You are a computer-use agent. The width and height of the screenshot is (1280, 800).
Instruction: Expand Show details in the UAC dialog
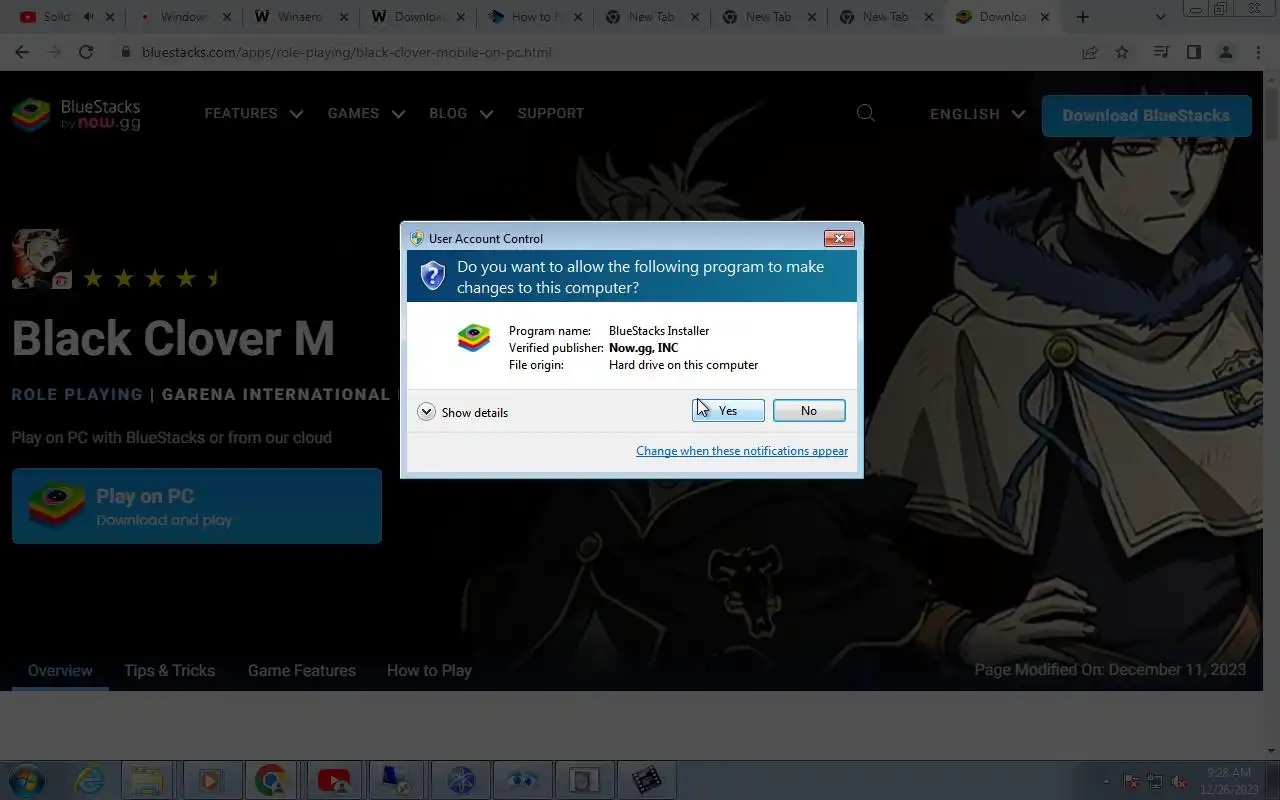(463, 412)
